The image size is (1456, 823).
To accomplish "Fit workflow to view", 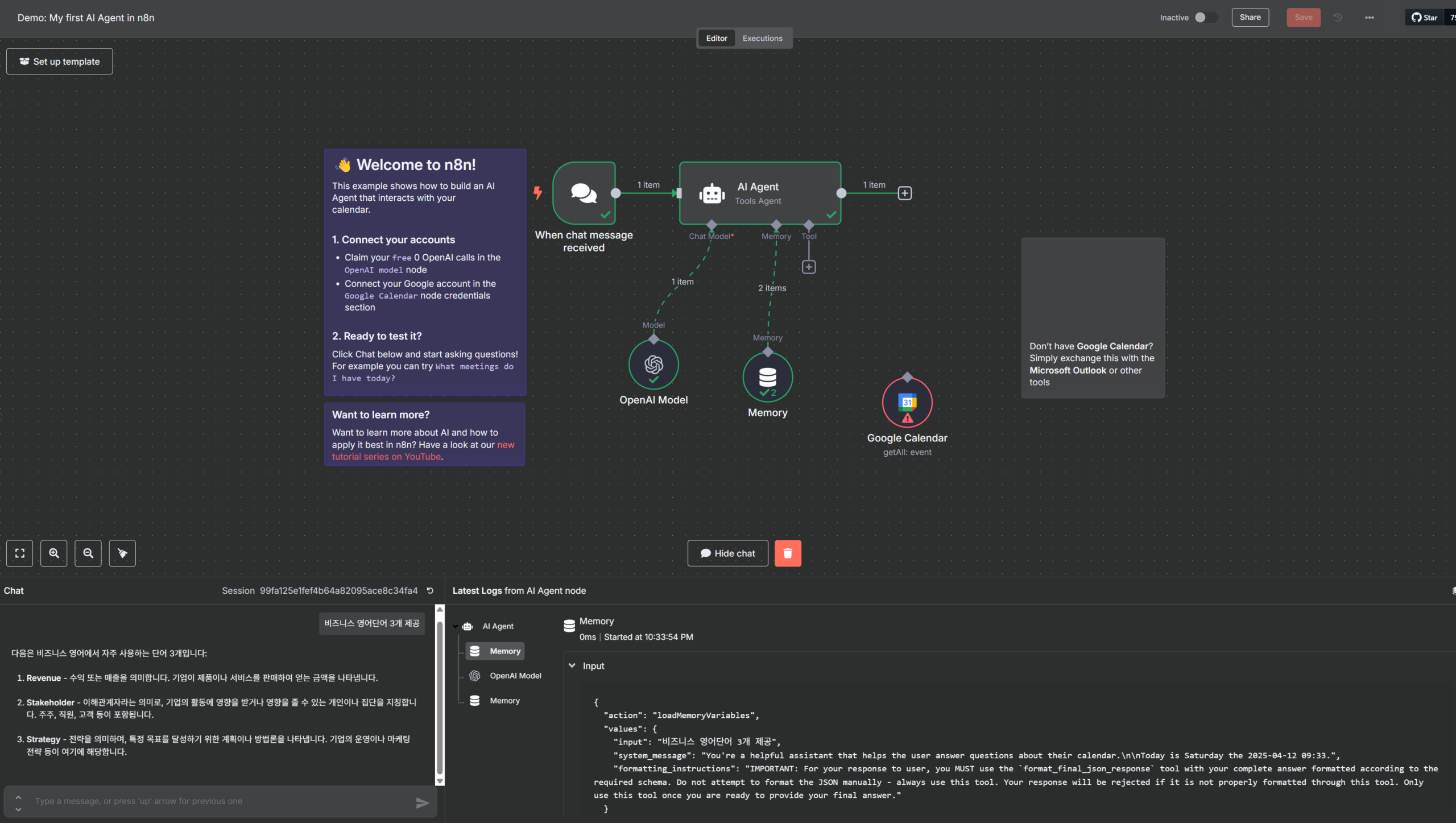I will (20, 553).
